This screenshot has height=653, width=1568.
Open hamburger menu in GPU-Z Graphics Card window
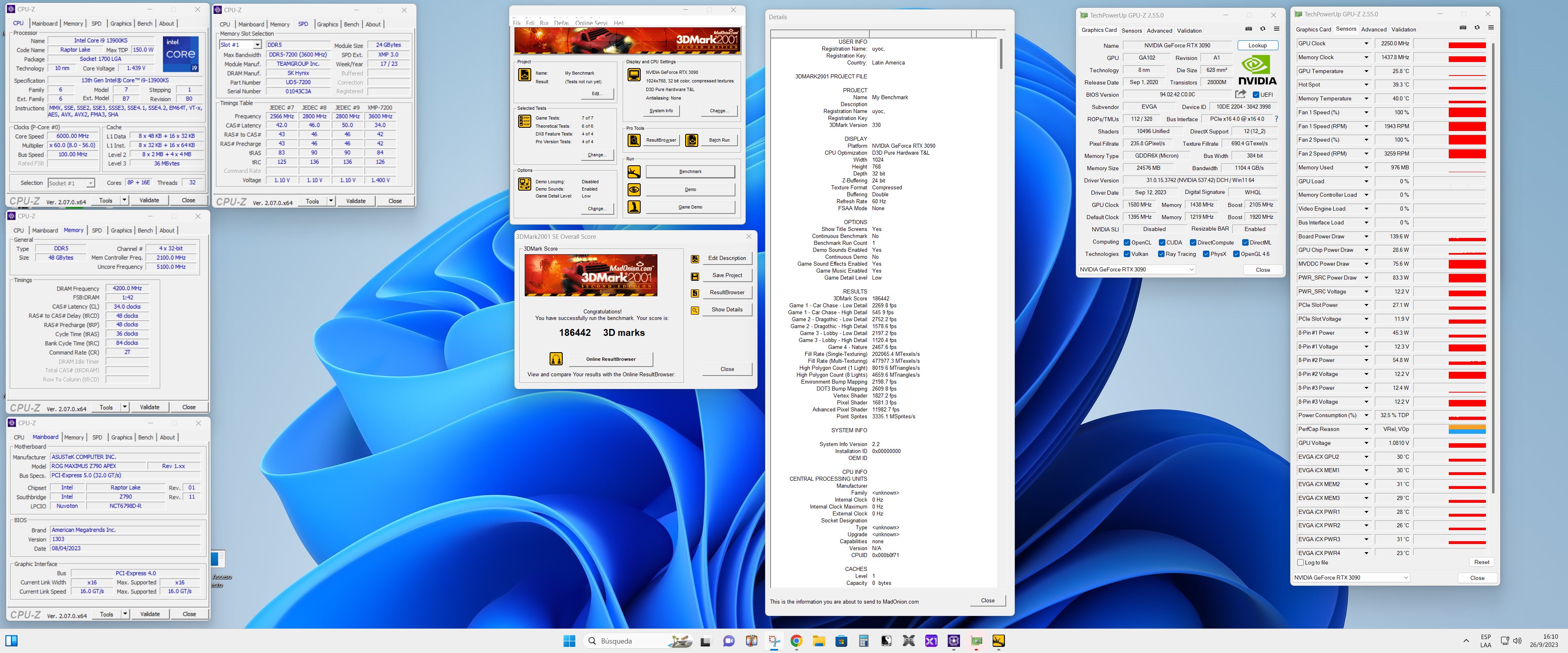(1276, 29)
